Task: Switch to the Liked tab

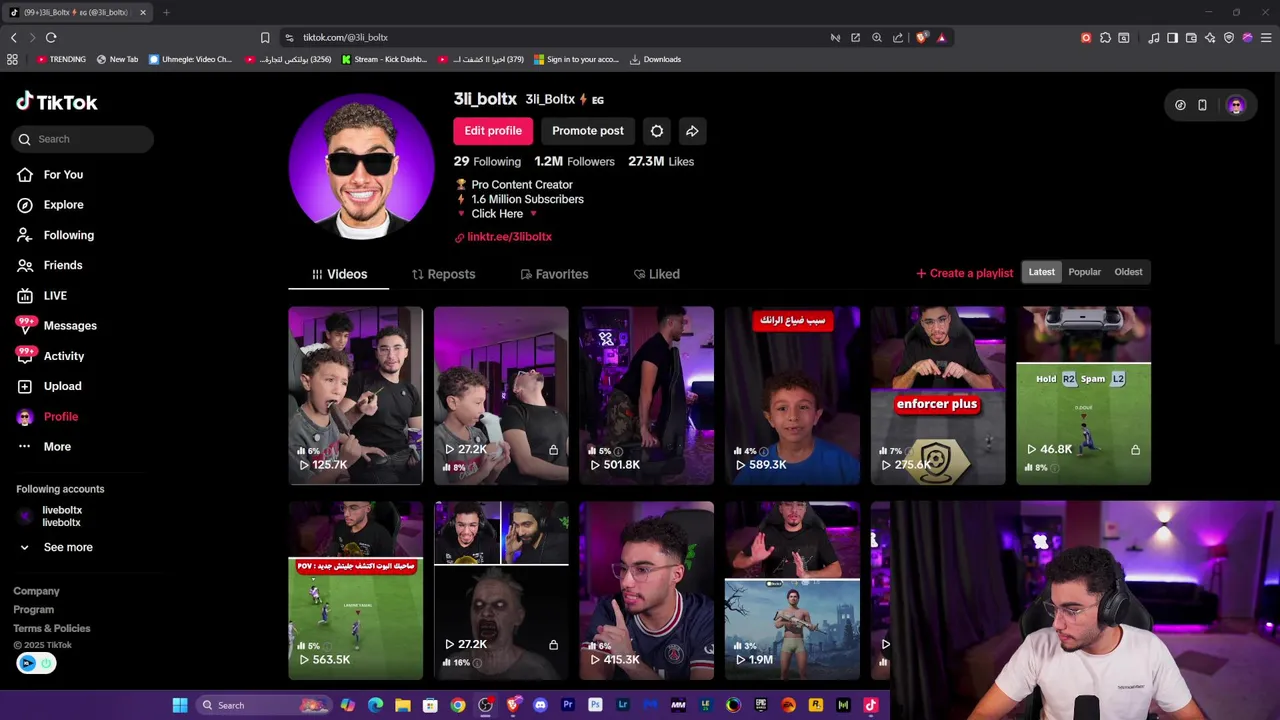Action: (657, 274)
